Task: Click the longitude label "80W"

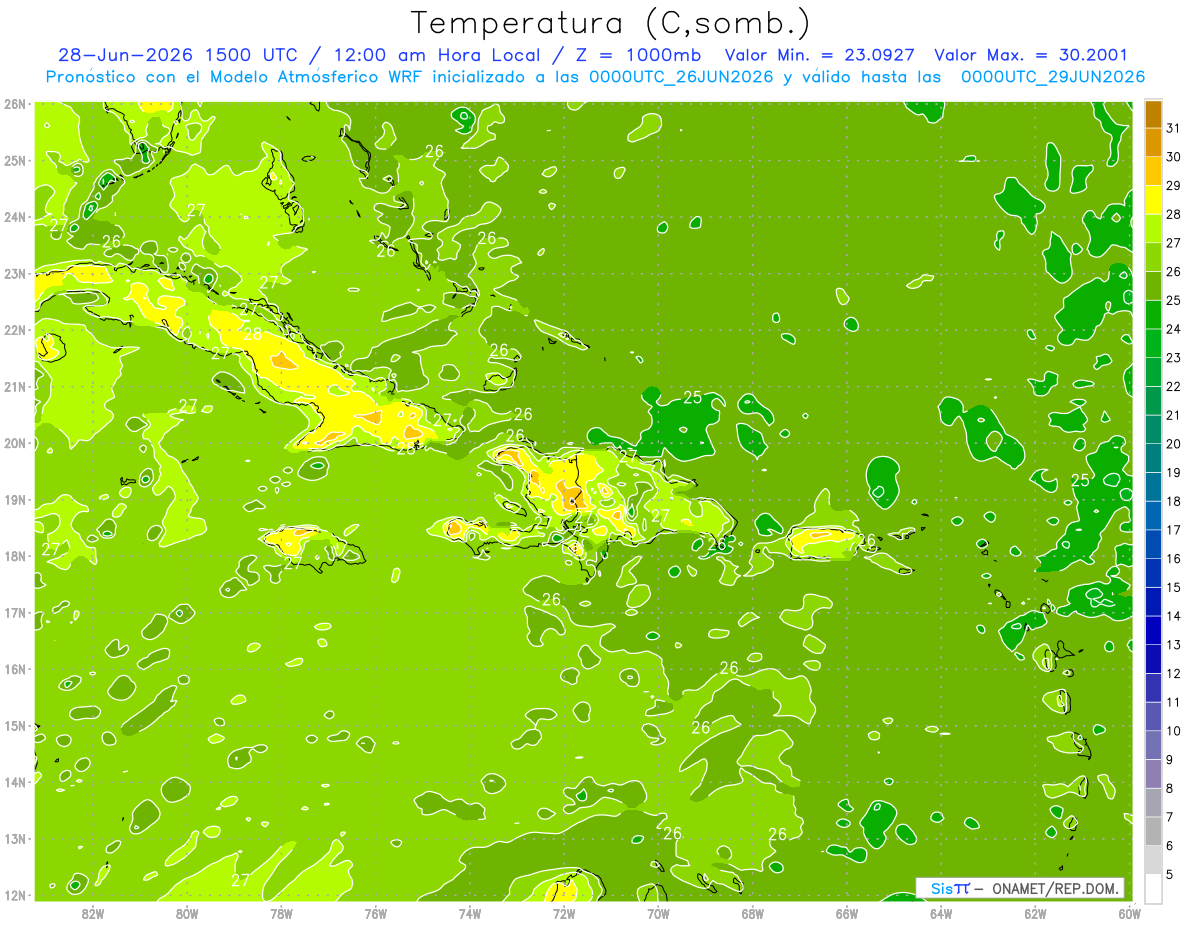Action: pos(187,913)
